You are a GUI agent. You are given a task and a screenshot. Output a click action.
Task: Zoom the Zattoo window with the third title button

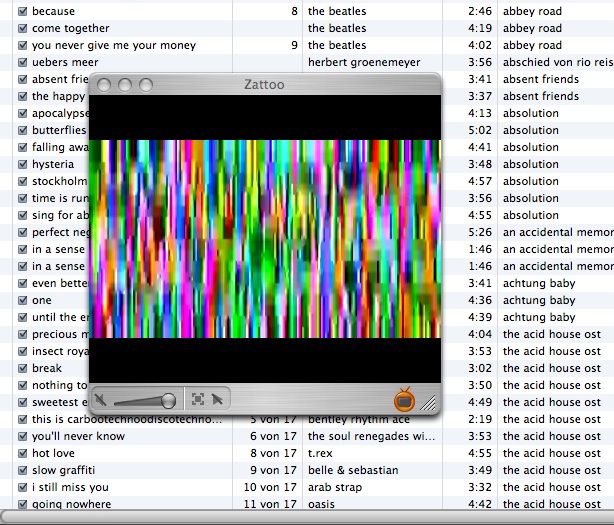[x=144, y=85]
